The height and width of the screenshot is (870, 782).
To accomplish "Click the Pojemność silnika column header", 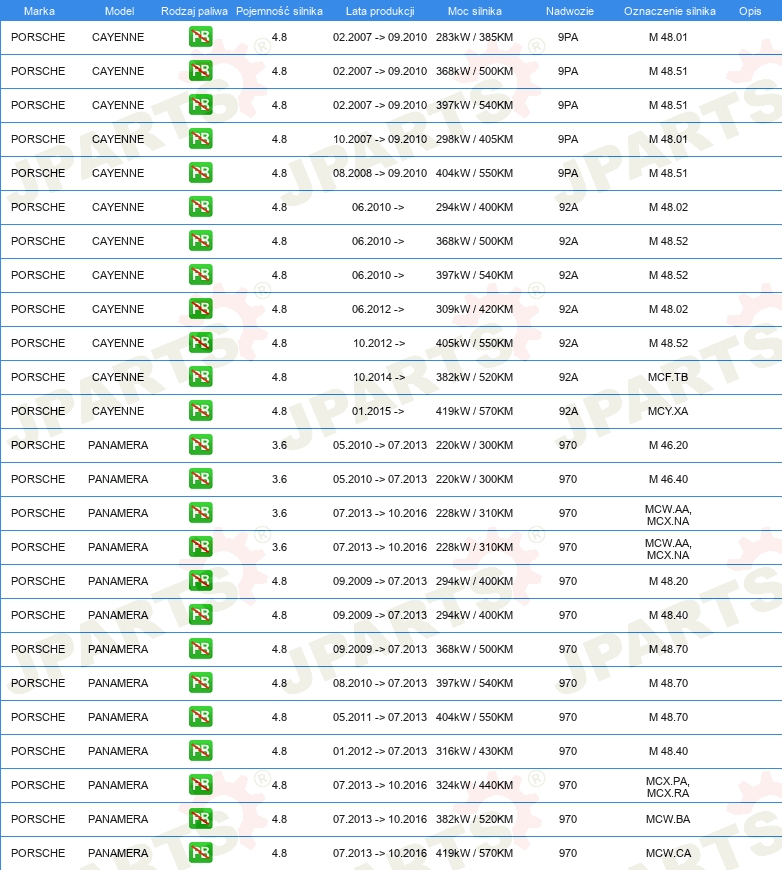I will tap(279, 11).
